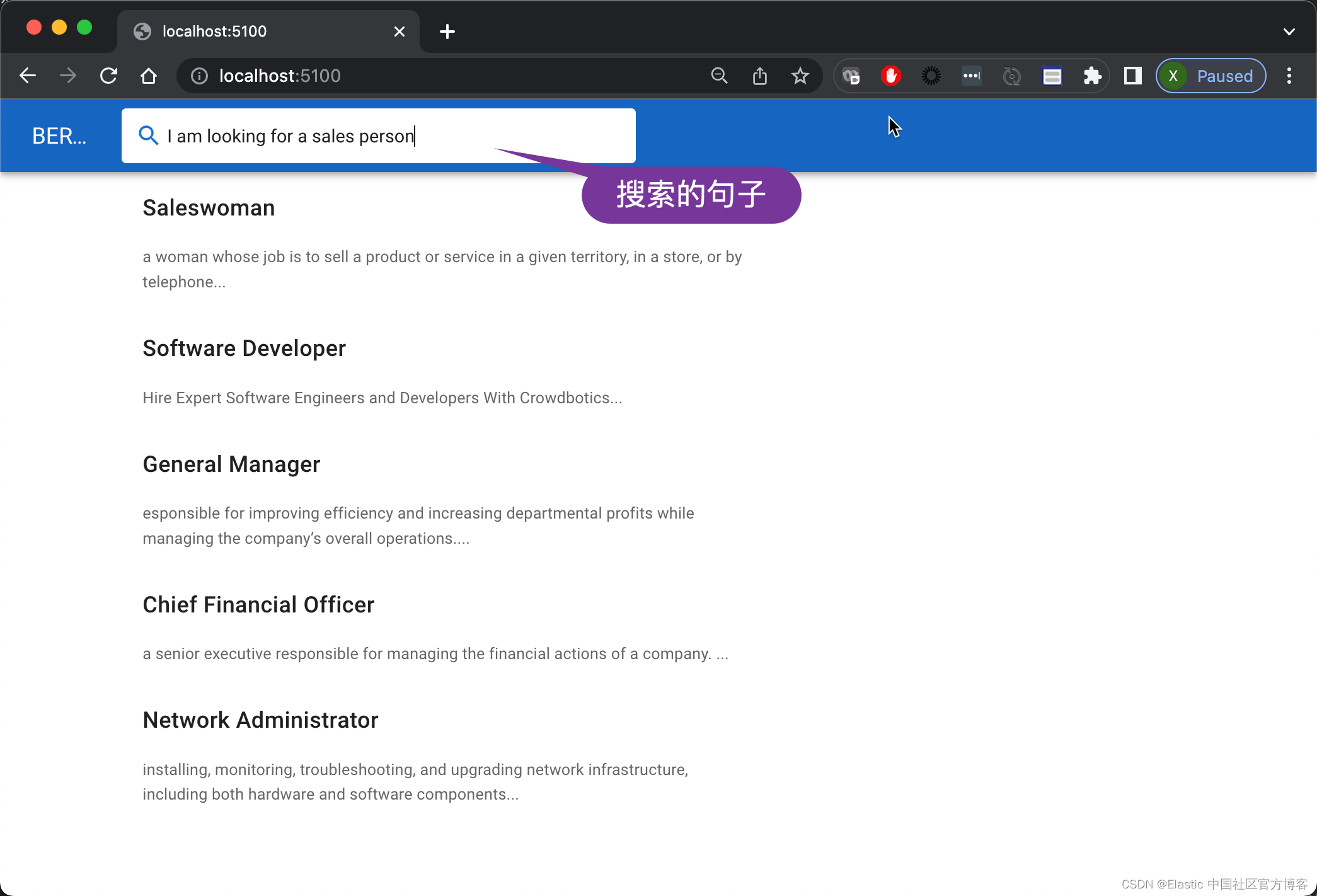The image size is (1317, 896).
Task: Click the search box text field
Action: pos(391,136)
